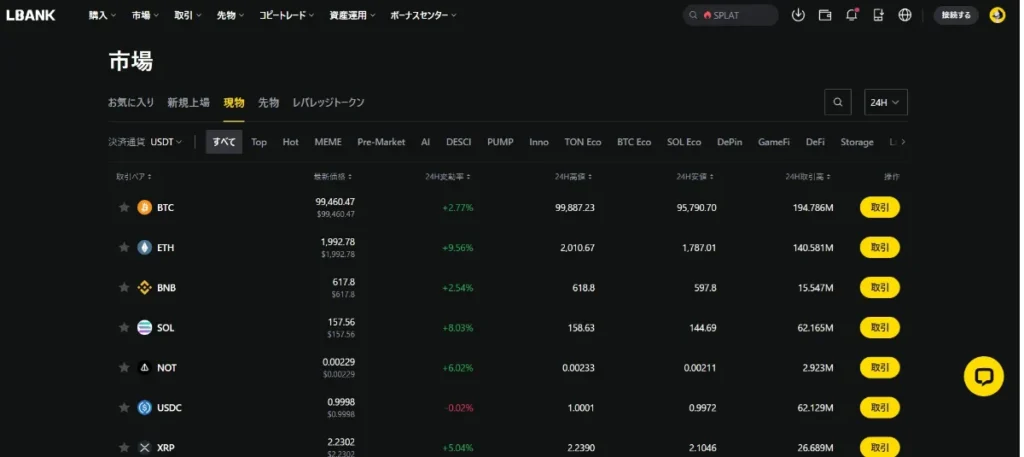Select the MEME category filter
1024x457 pixels.
point(328,142)
